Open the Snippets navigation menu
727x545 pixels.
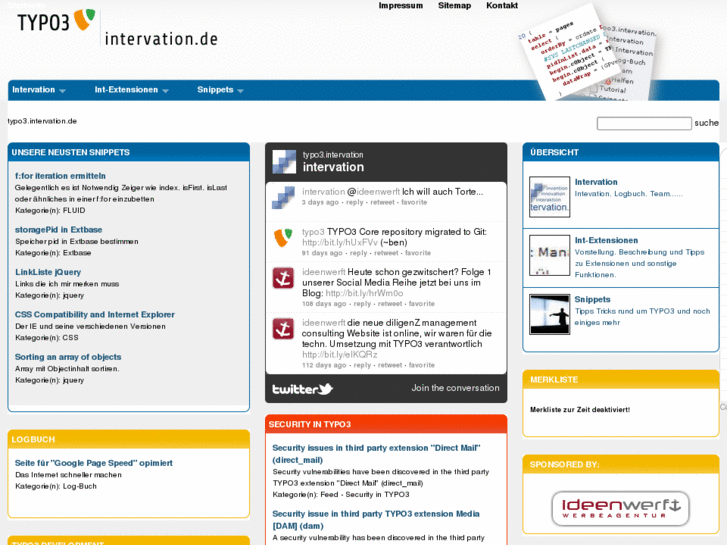(215, 90)
